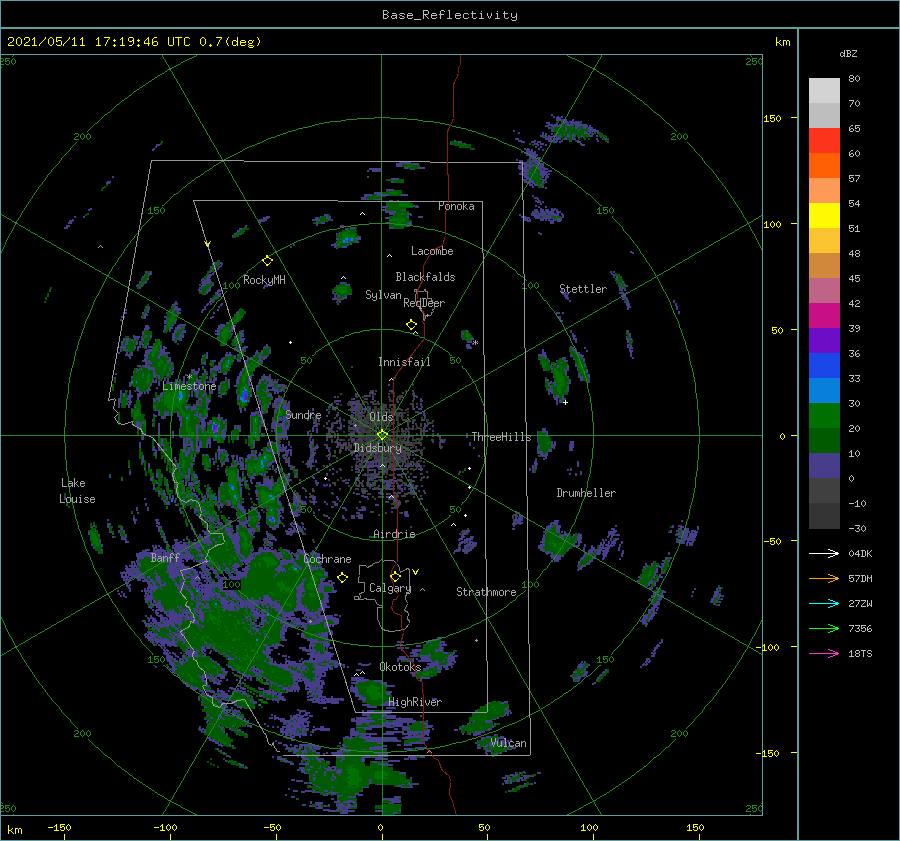Click the 80 value on the dBZ scale
This screenshot has height=841, width=900.
click(854, 79)
